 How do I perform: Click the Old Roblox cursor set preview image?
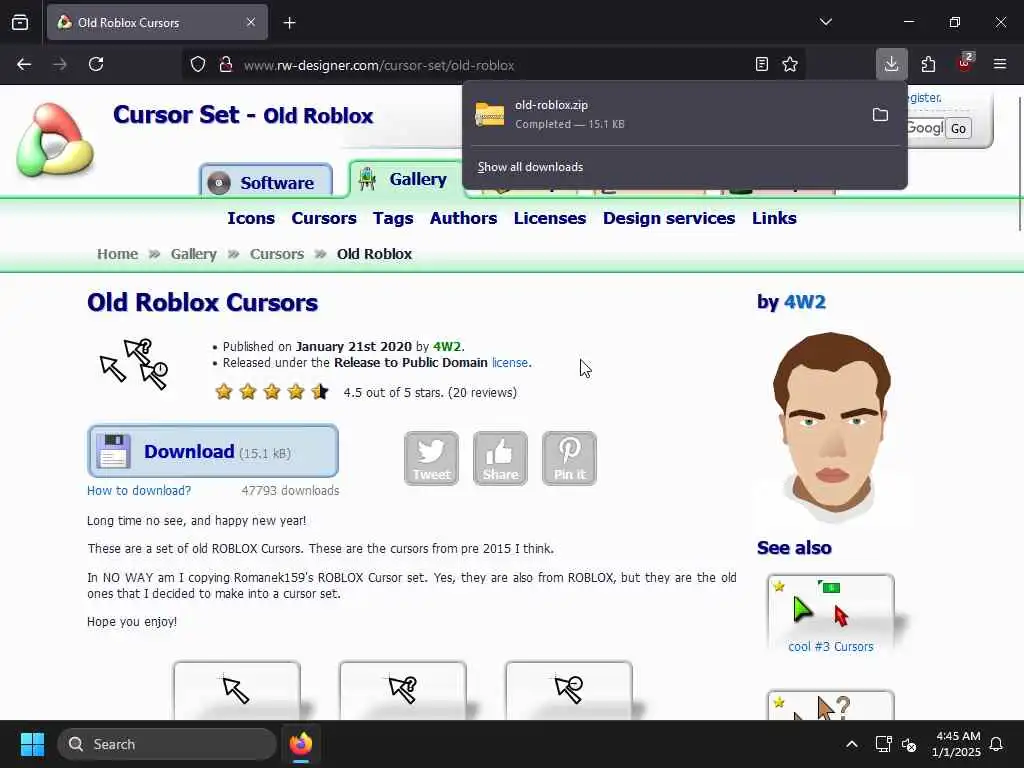(x=134, y=364)
